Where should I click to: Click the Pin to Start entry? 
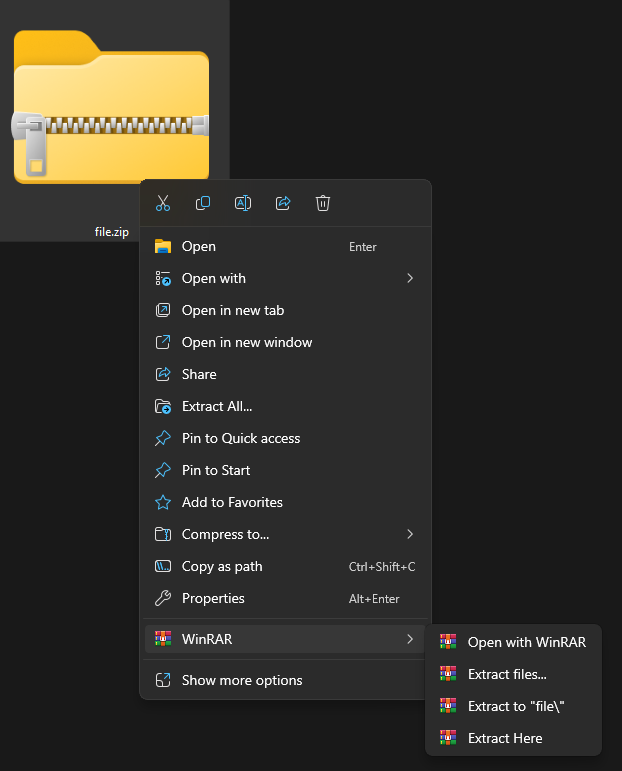click(216, 470)
